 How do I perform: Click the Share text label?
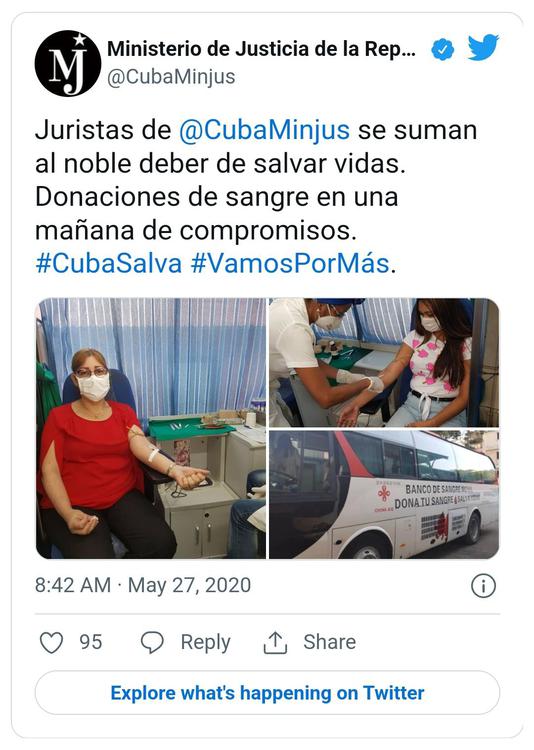coord(330,642)
